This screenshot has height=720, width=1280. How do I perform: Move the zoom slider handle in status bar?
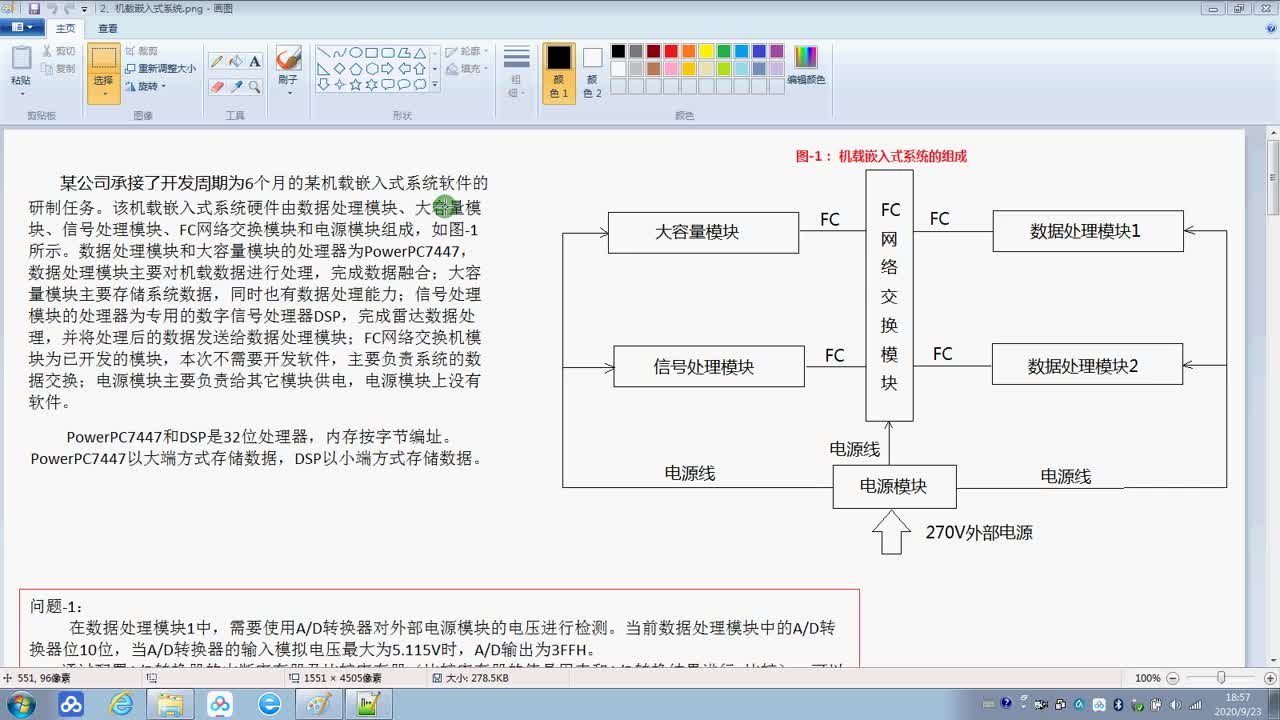[x=1221, y=678]
